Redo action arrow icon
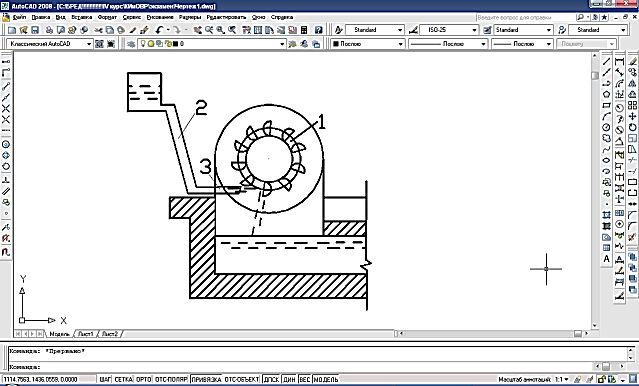 pyautogui.click(x=176, y=30)
